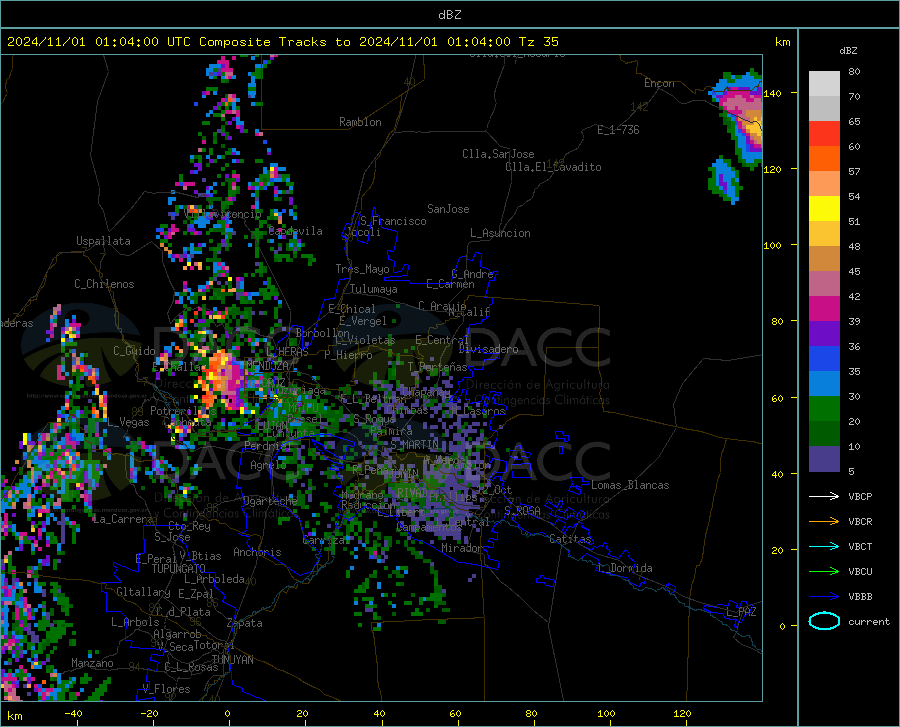Click the C_Guido place label
Viewport: 900px width, 727px height.
134,351
